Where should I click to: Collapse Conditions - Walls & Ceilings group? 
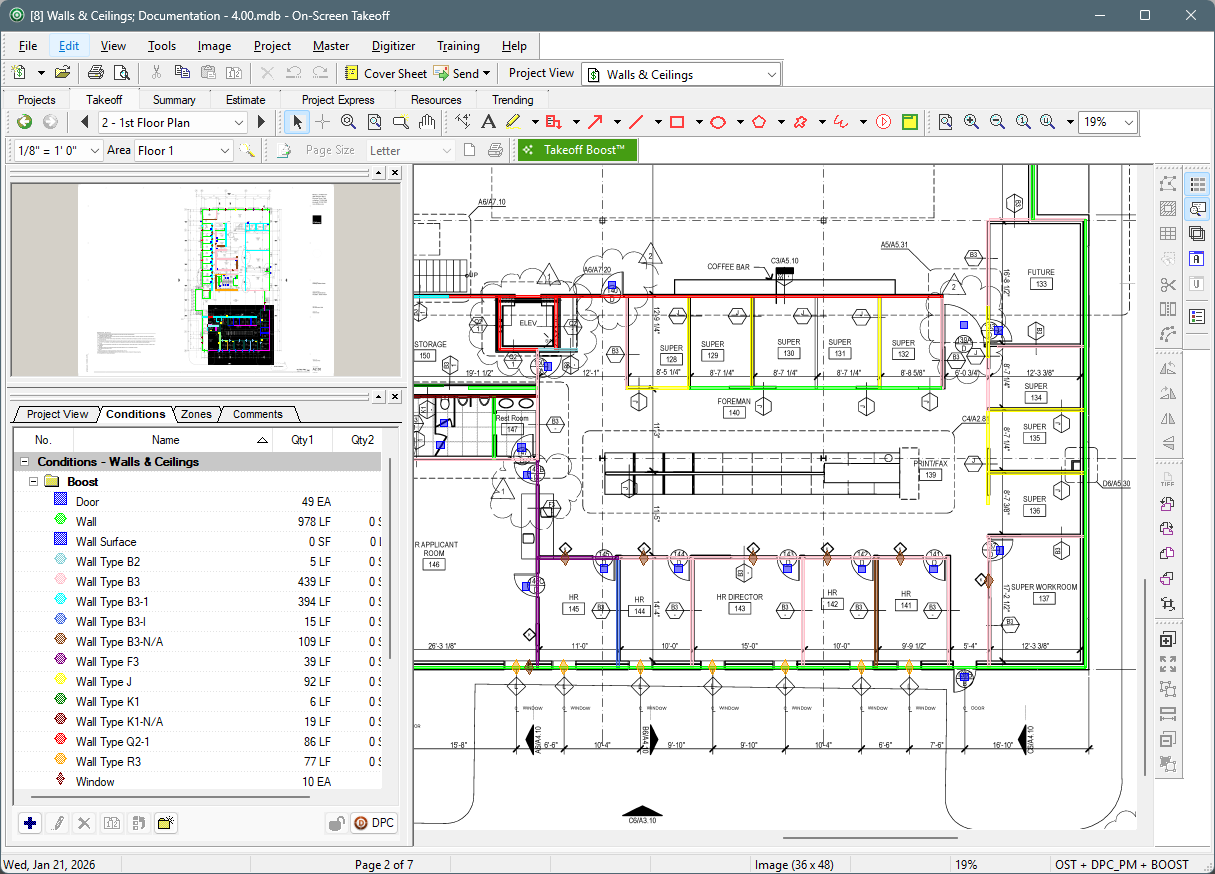[23, 462]
